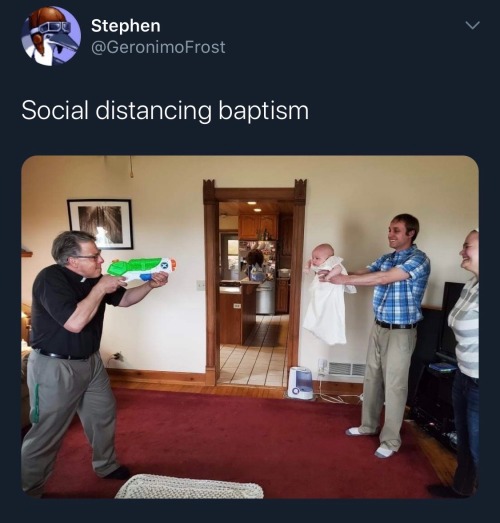Open the display name Stephen
This screenshot has width=500, height=523.
[x=126, y=26]
